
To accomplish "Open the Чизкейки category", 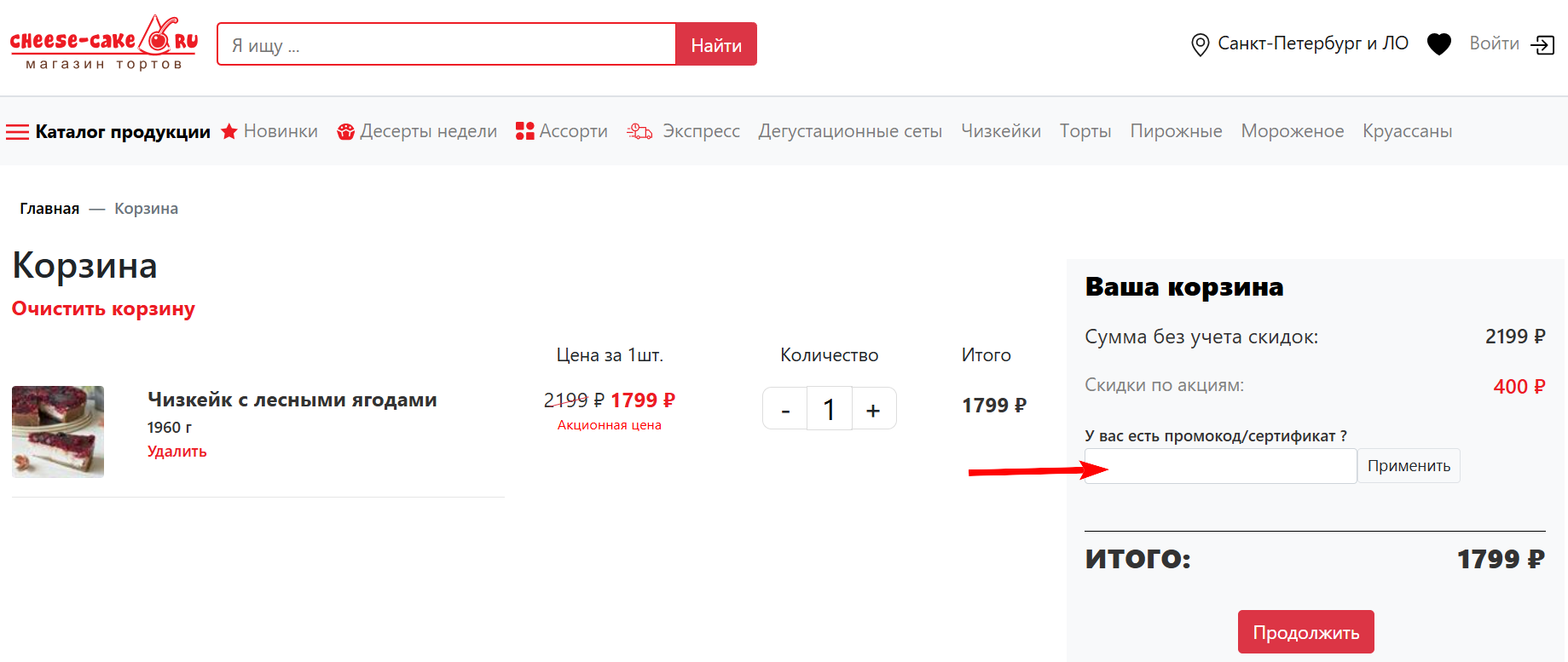I will tap(1001, 130).
